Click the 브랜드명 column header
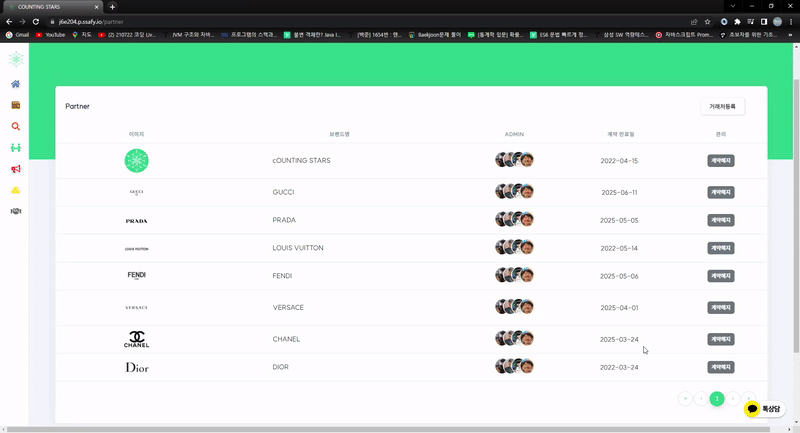Viewport: 800px width, 433px height. point(339,134)
